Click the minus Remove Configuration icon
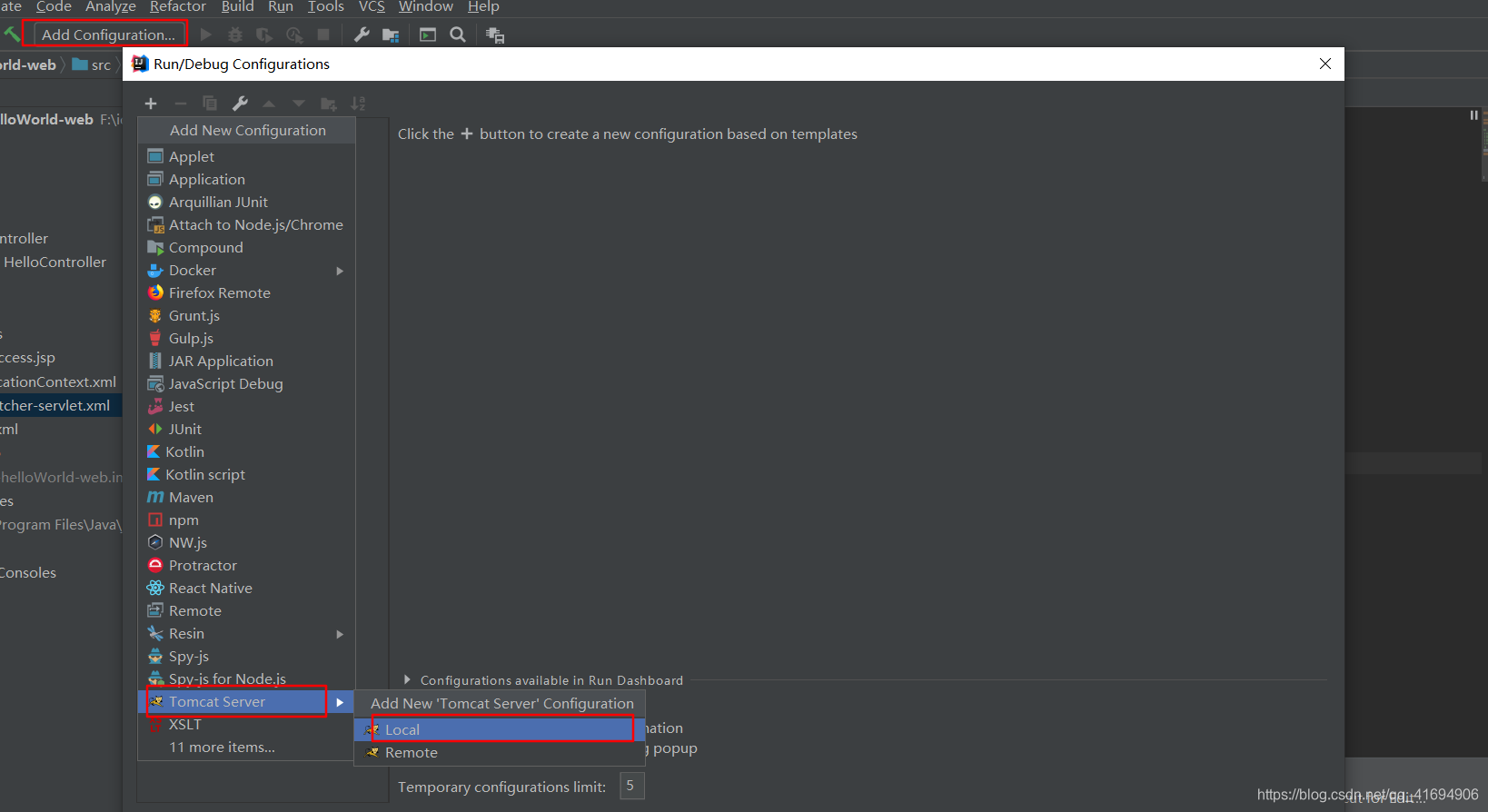Screen dimensions: 1488x812 (180, 104)
